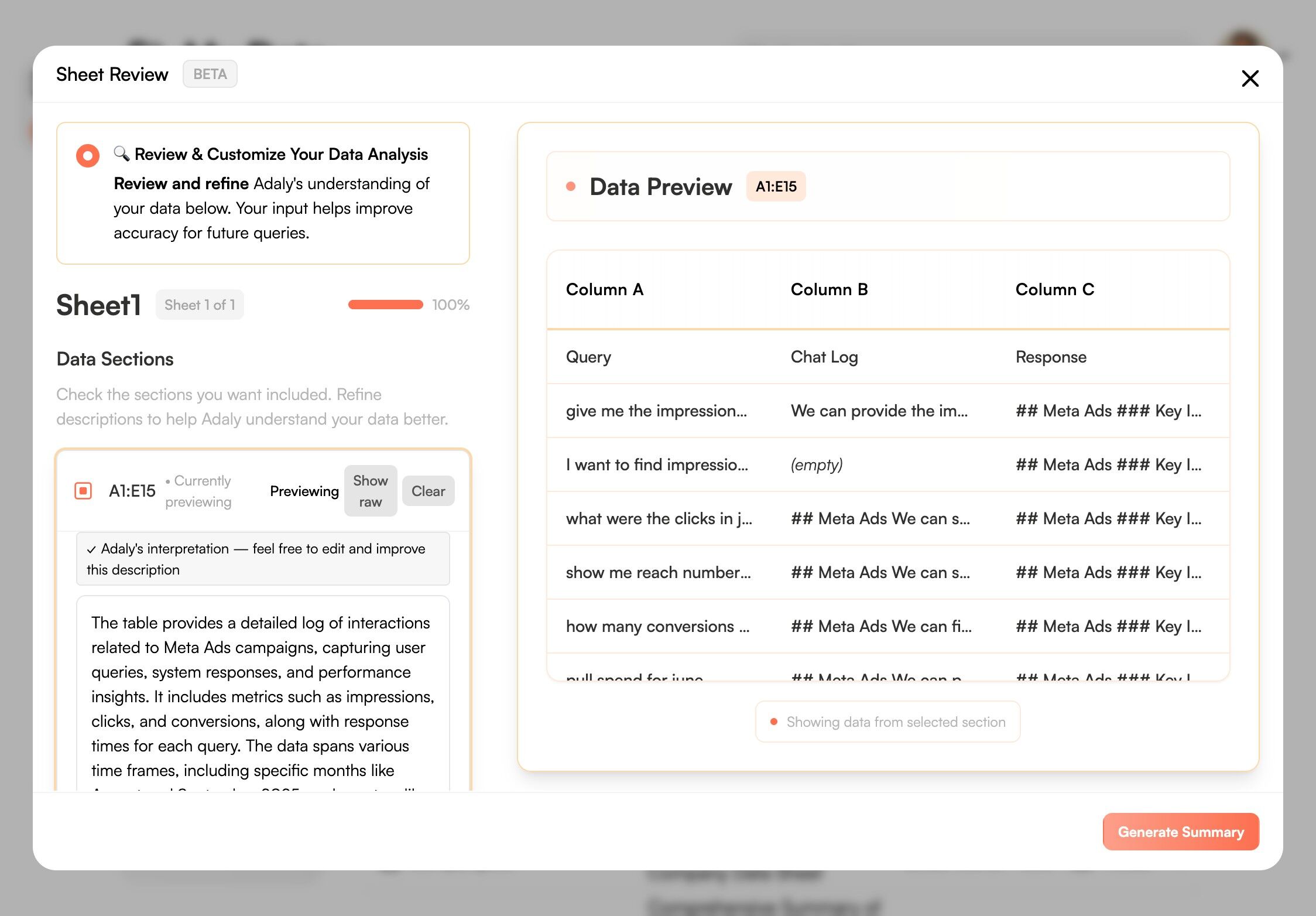Select the Column A header
This screenshot has width=1316, height=916.
click(604, 289)
